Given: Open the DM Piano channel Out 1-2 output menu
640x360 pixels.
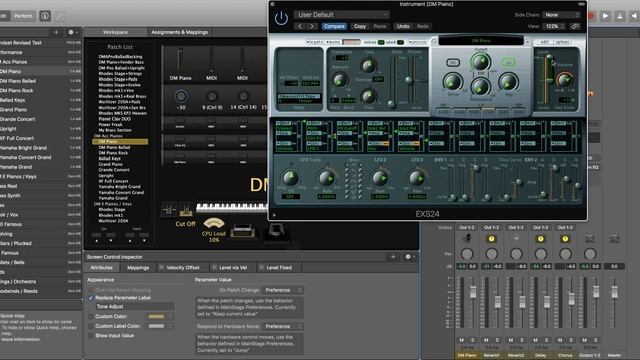Looking at the screenshot, I should [467, 227].
